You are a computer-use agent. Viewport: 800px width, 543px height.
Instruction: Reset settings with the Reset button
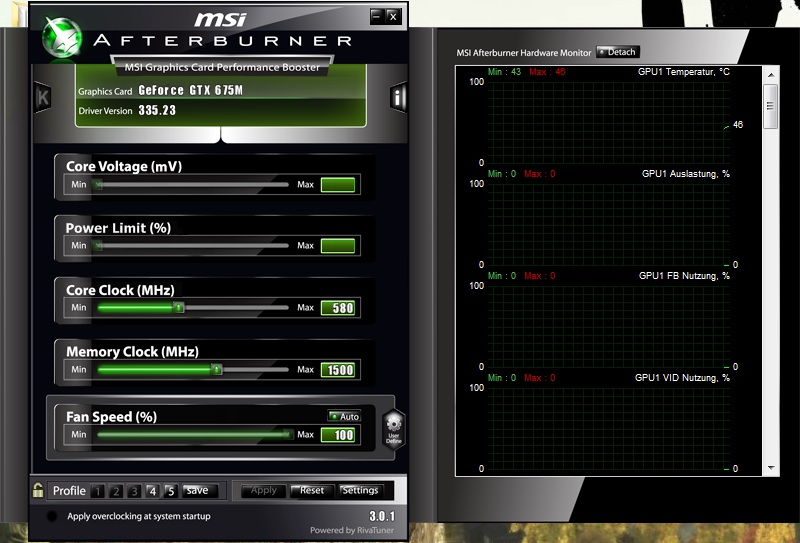point(312,490)
